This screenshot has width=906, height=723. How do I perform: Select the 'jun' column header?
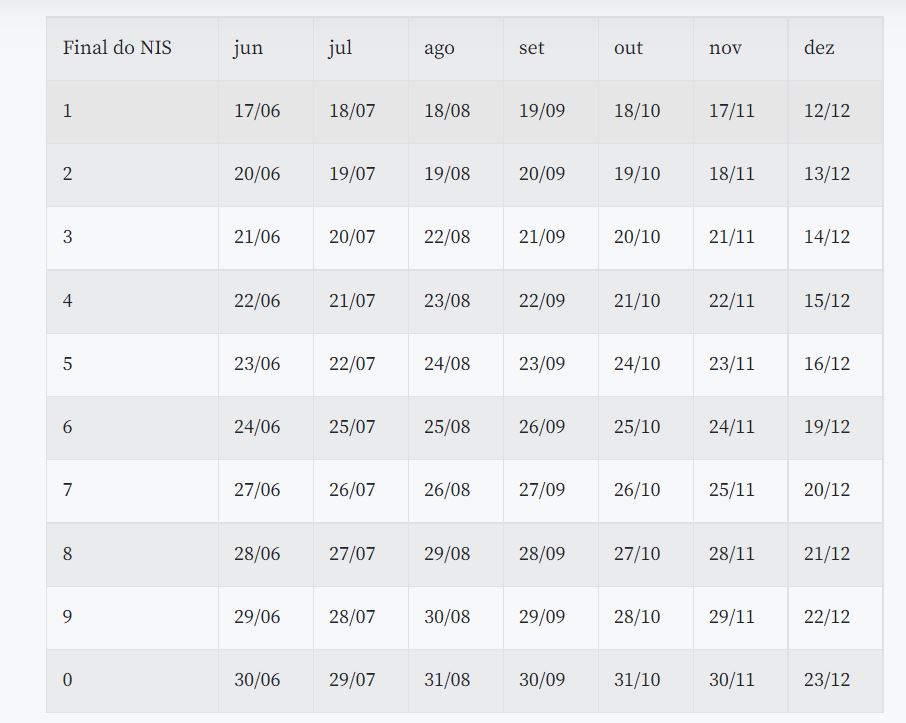coord(248,48)
